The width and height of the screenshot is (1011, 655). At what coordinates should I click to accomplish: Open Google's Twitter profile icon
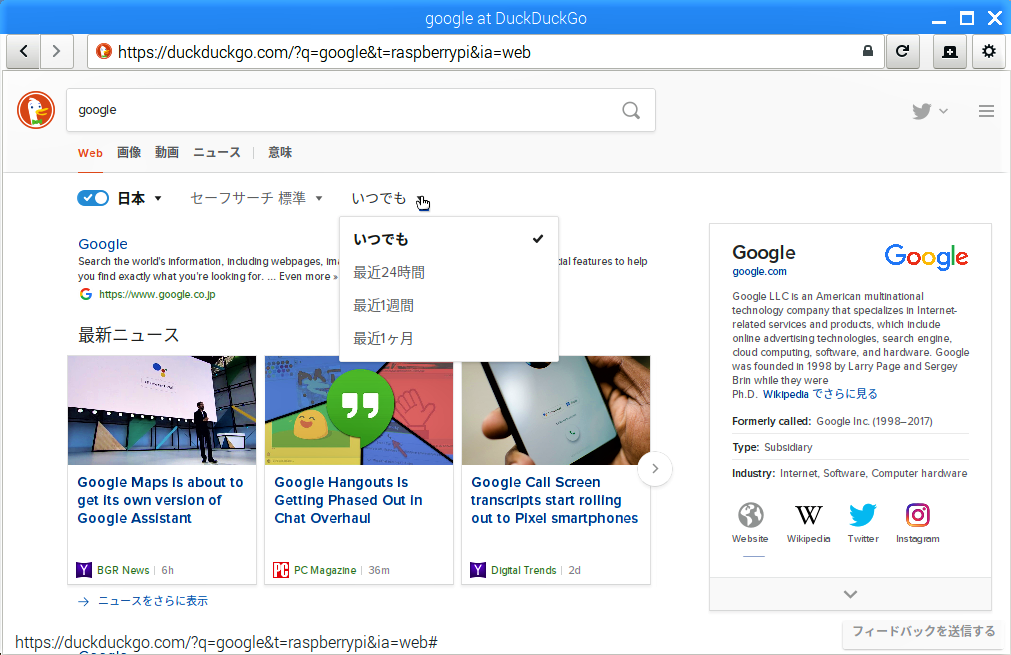point(863,515)
